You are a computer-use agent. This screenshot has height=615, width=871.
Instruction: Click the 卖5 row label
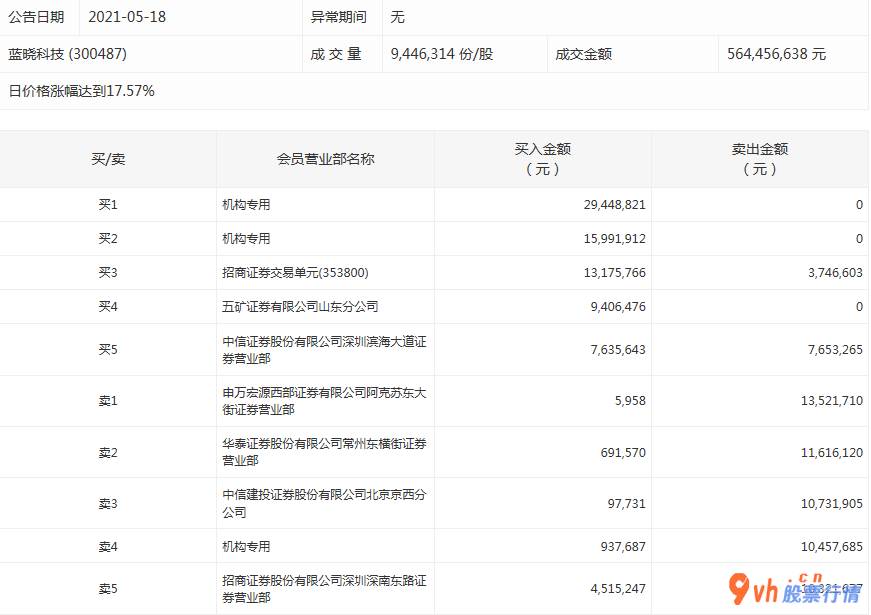pyautogui.click(x=108, y=589)
